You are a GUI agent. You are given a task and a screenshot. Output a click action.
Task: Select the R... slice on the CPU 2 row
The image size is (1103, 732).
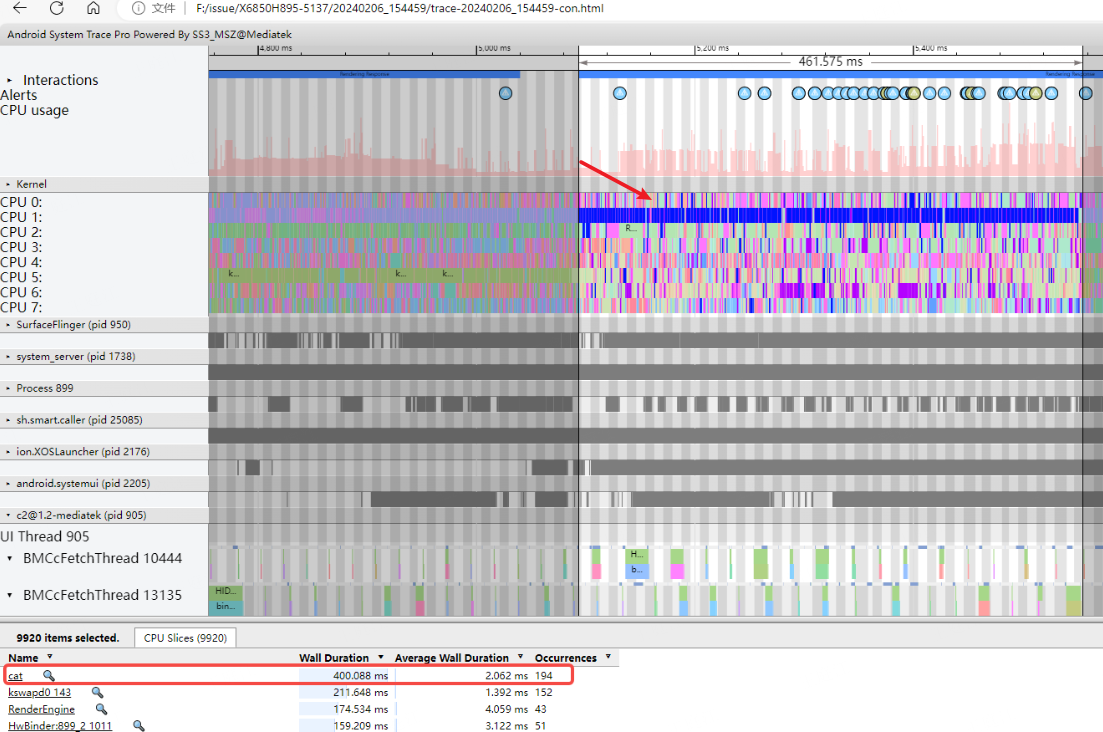(x=630, y=229)
